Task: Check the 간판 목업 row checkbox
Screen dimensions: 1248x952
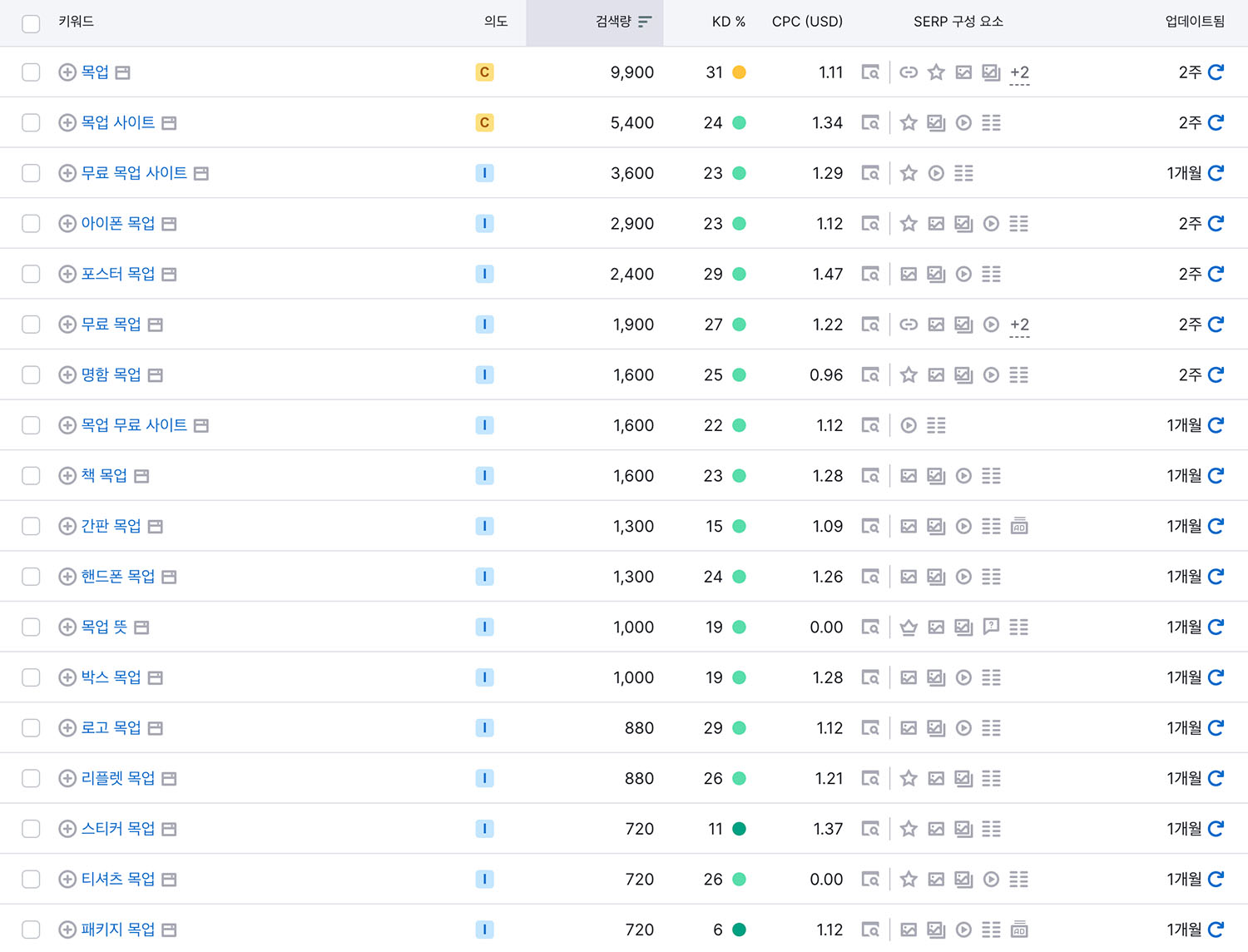Action: [x=31, y=526]
